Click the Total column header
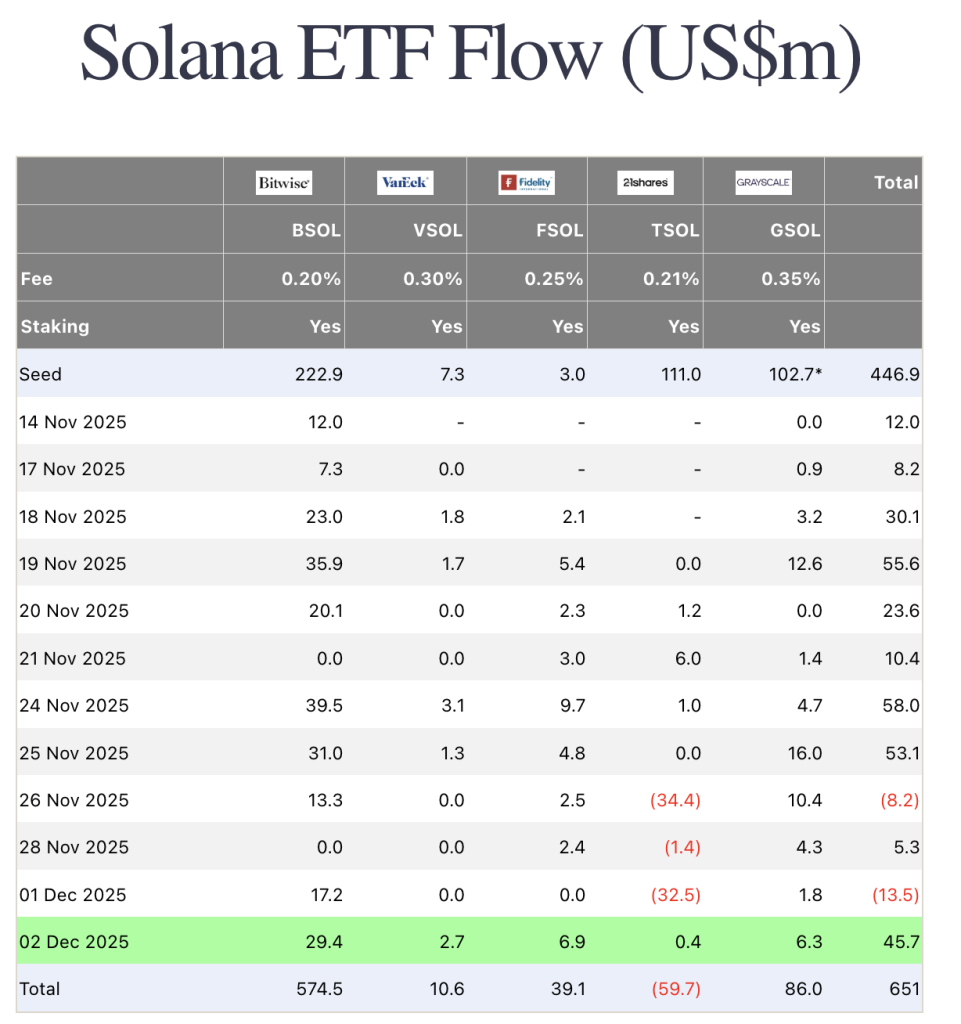Image resolution: width=961 pixels, height=1024 pixels. tap(895, 183)
